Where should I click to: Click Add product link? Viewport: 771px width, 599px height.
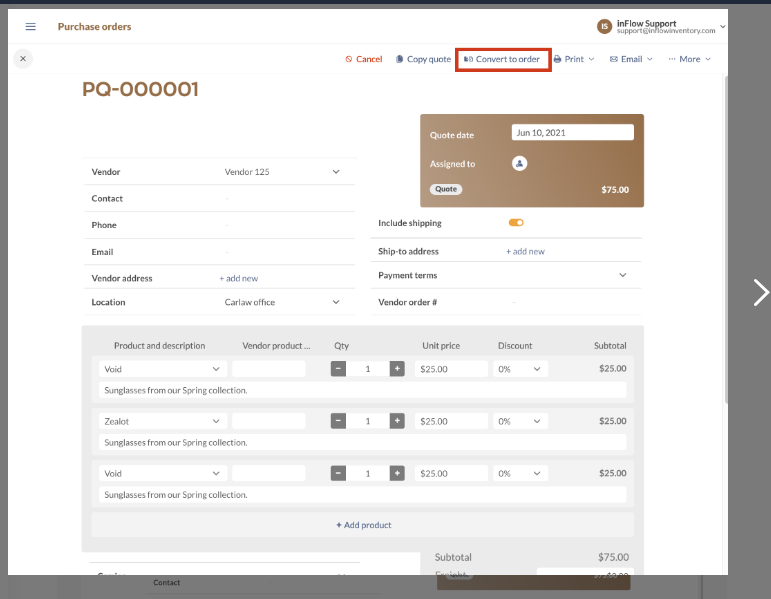pyautogui.click(x=364, y=525)
